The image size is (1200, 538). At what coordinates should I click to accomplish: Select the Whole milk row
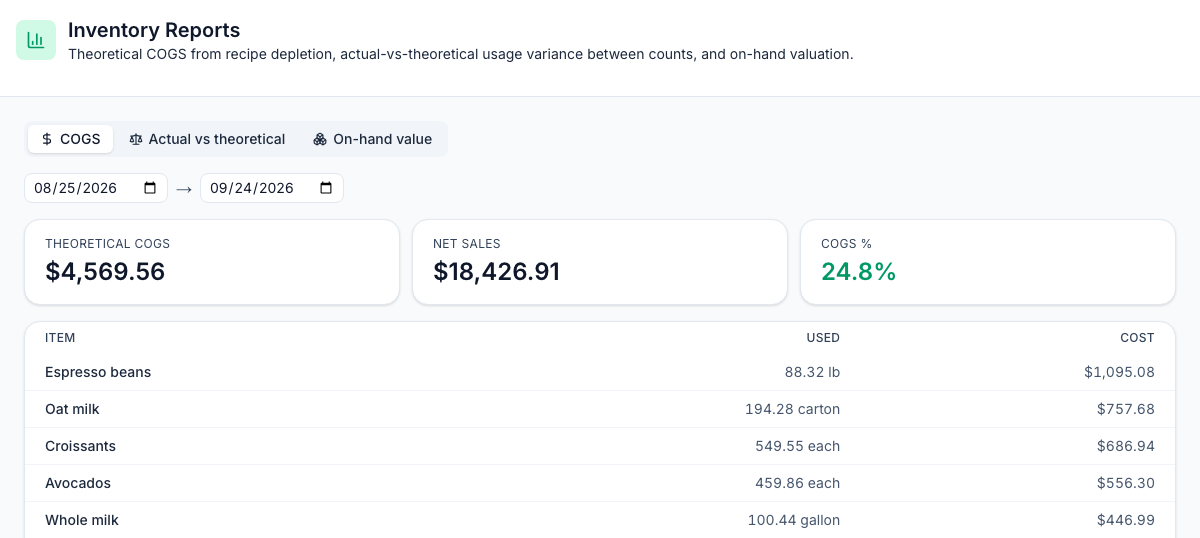click(600, 520)
